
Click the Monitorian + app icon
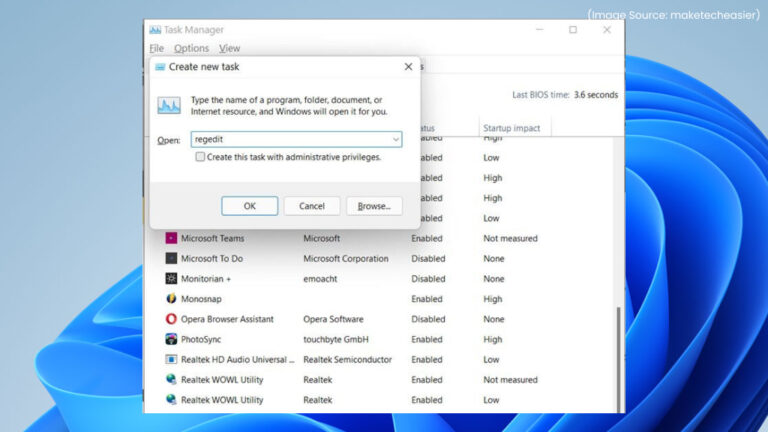[171, 278]
